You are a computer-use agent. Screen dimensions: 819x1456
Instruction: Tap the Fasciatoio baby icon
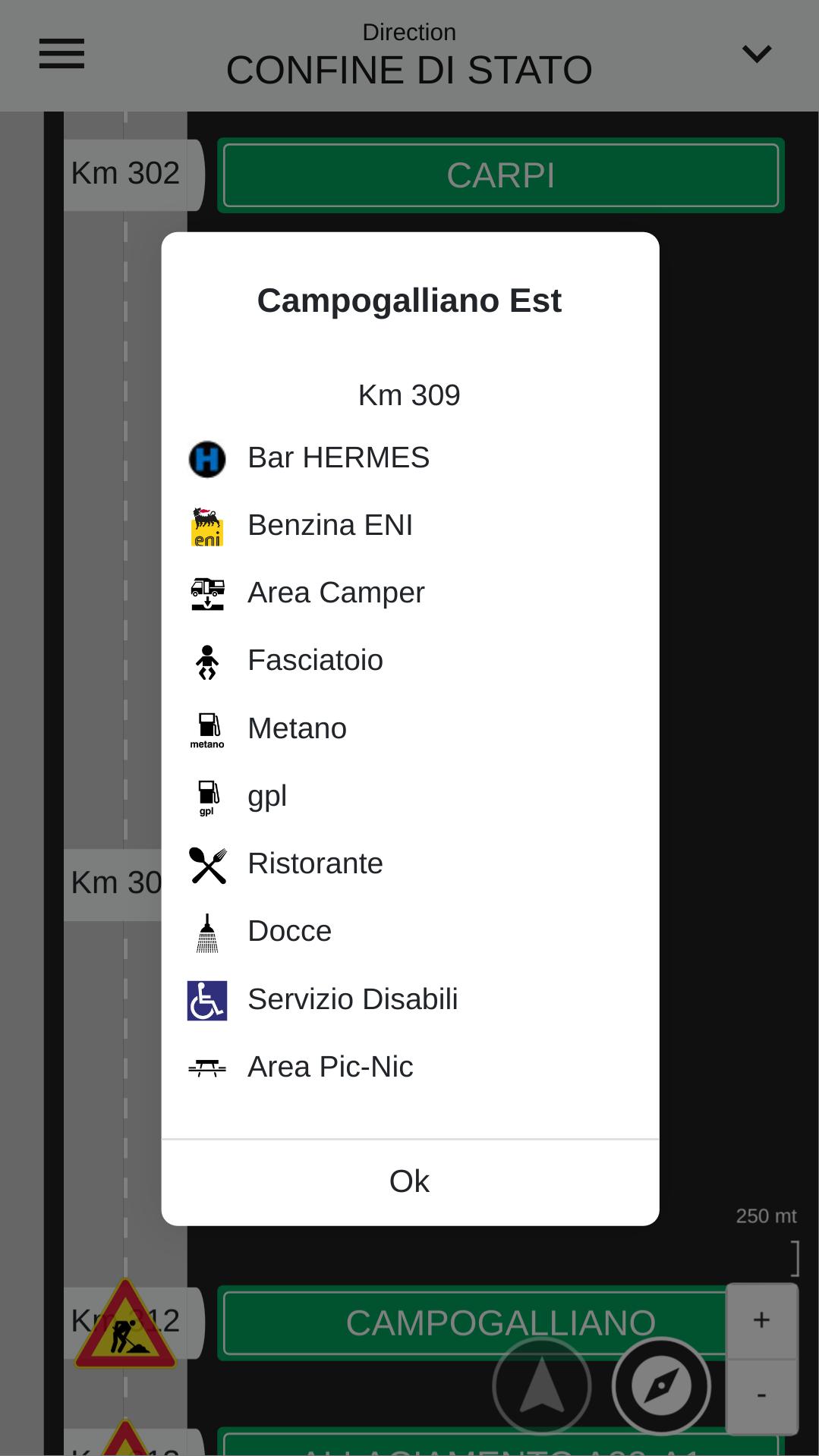click(207, 662)
